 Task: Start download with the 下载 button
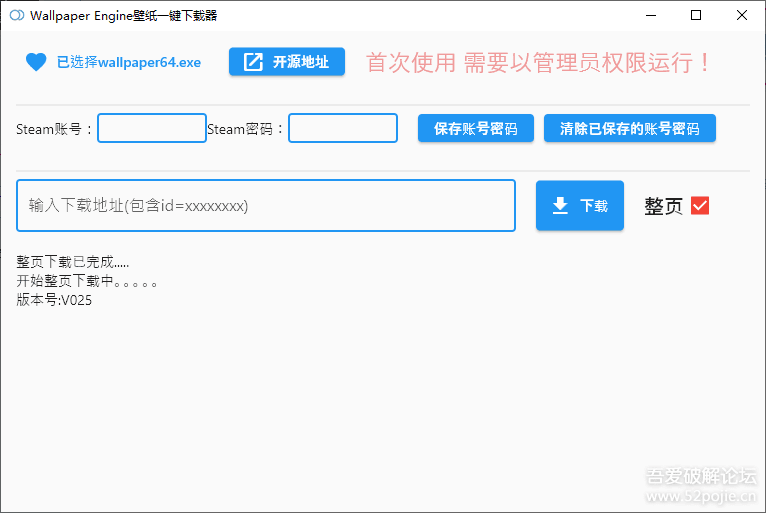580,205
